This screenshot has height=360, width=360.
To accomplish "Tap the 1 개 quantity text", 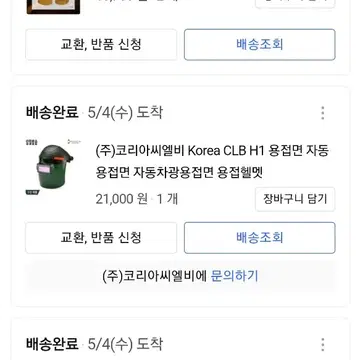I will click(x=167, y=199).
